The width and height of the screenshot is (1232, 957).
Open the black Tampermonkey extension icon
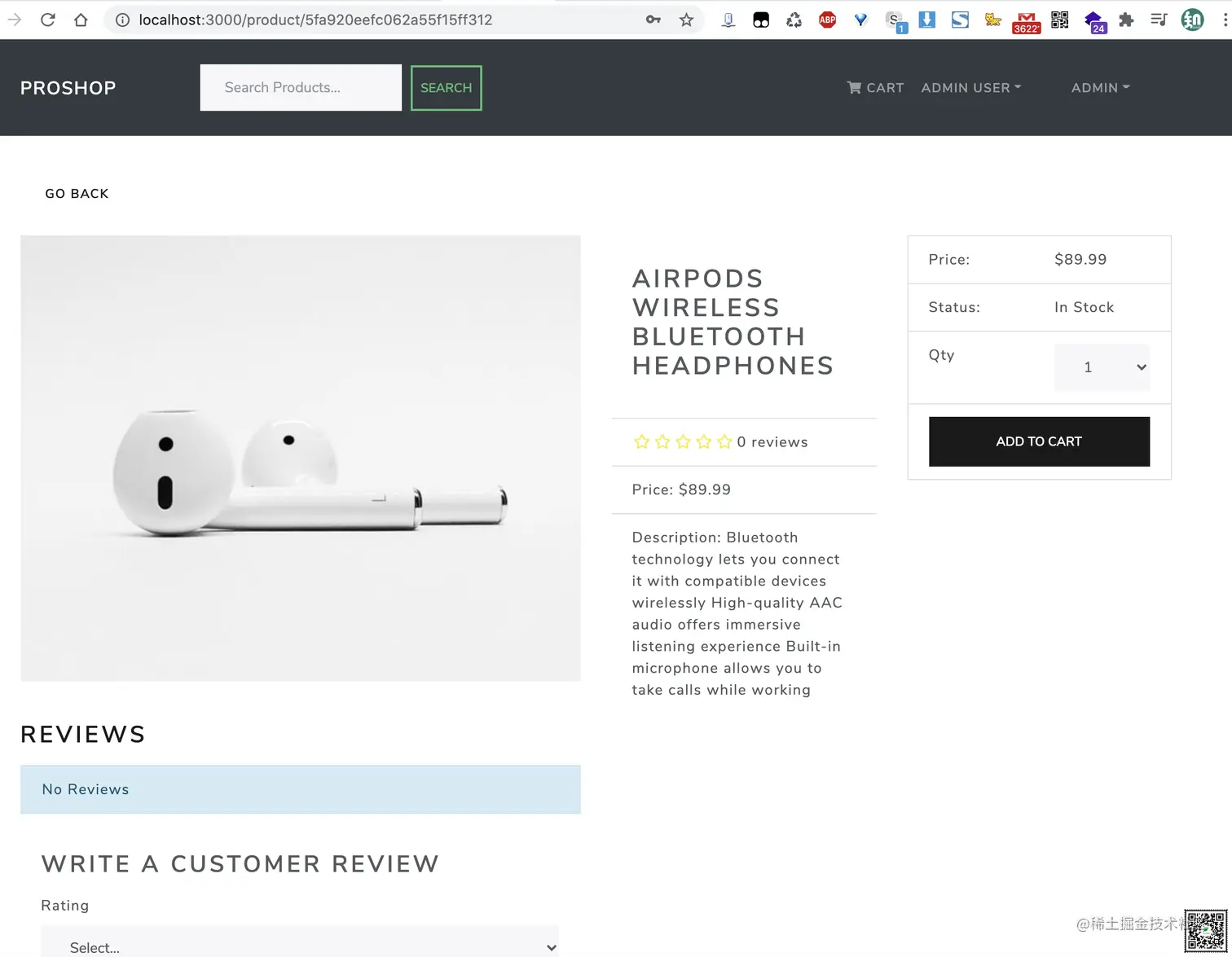(761, 20)
